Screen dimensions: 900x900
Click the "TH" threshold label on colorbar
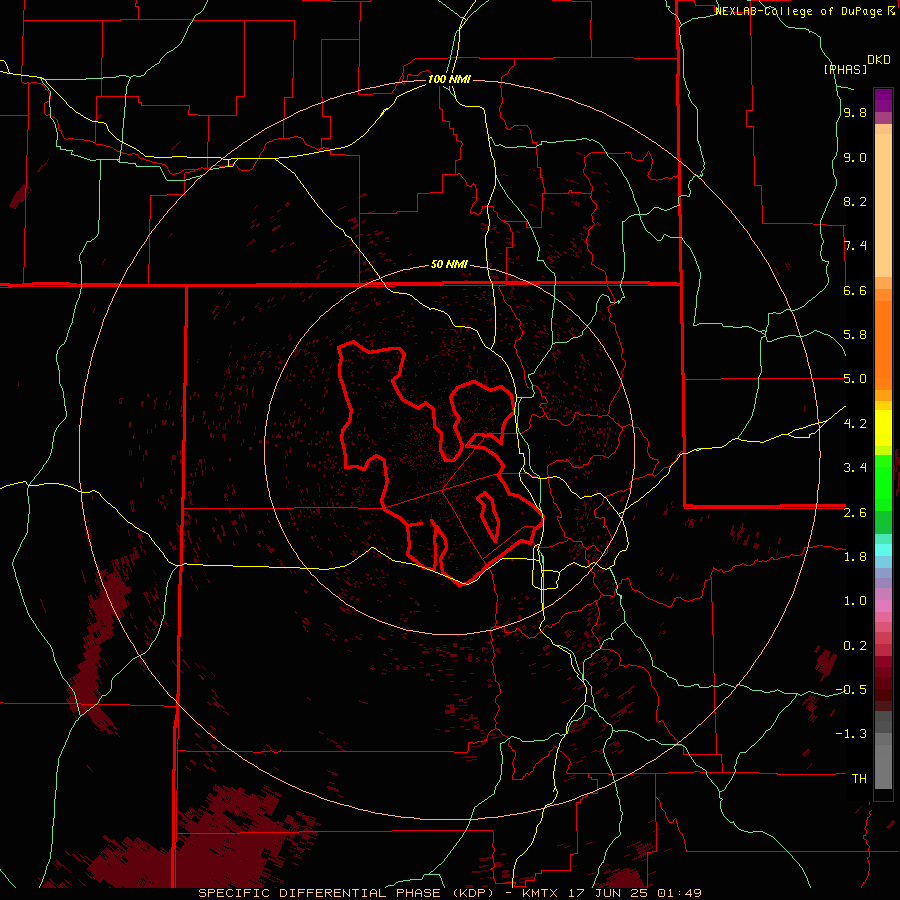859,779
